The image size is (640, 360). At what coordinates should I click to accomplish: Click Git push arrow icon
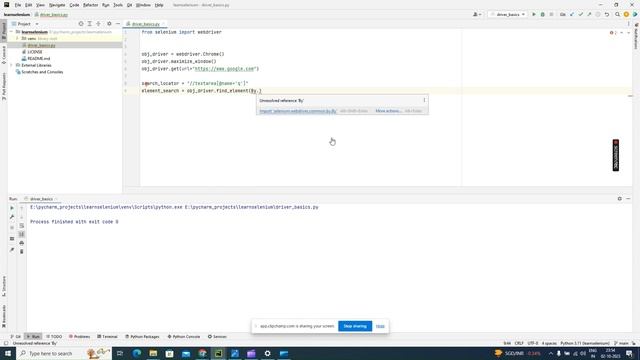tap(589, 14)
